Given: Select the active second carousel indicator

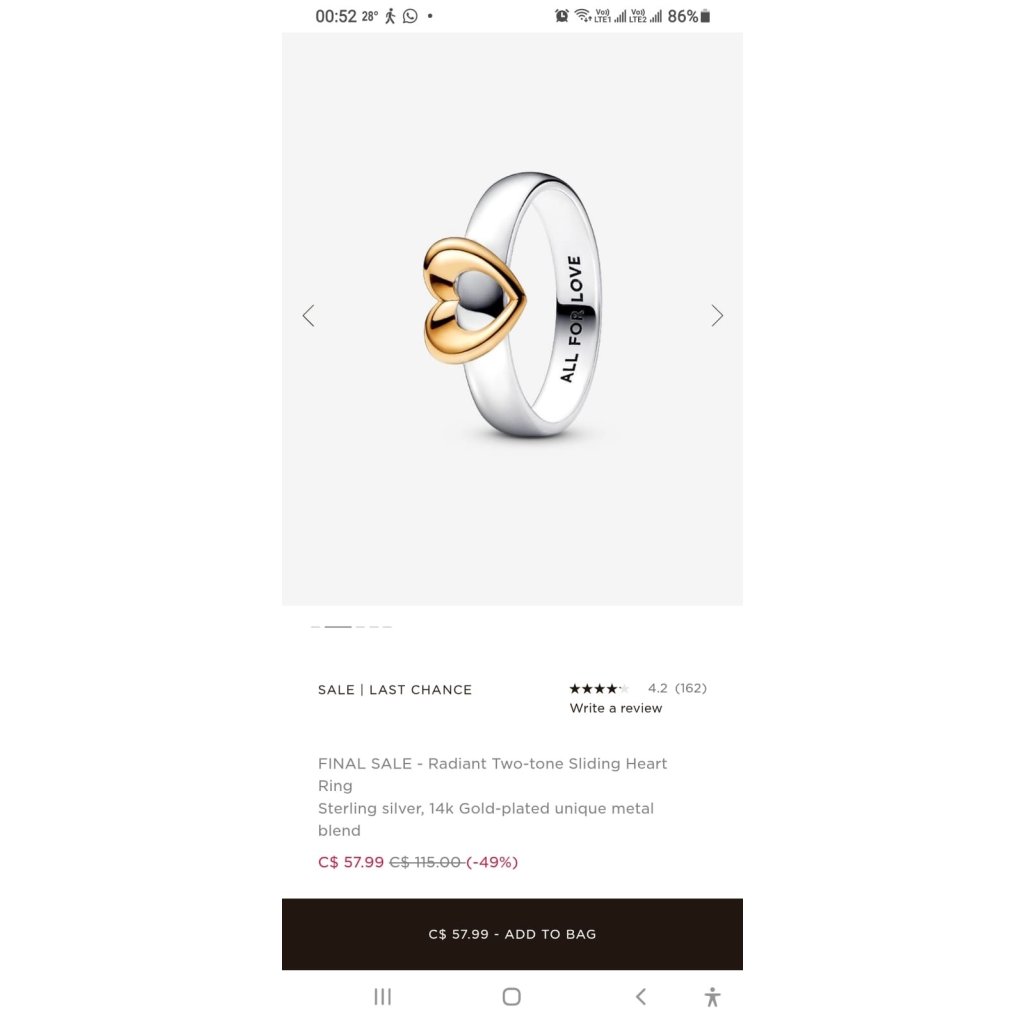Looking at the screenshot, I should (338, 627).
